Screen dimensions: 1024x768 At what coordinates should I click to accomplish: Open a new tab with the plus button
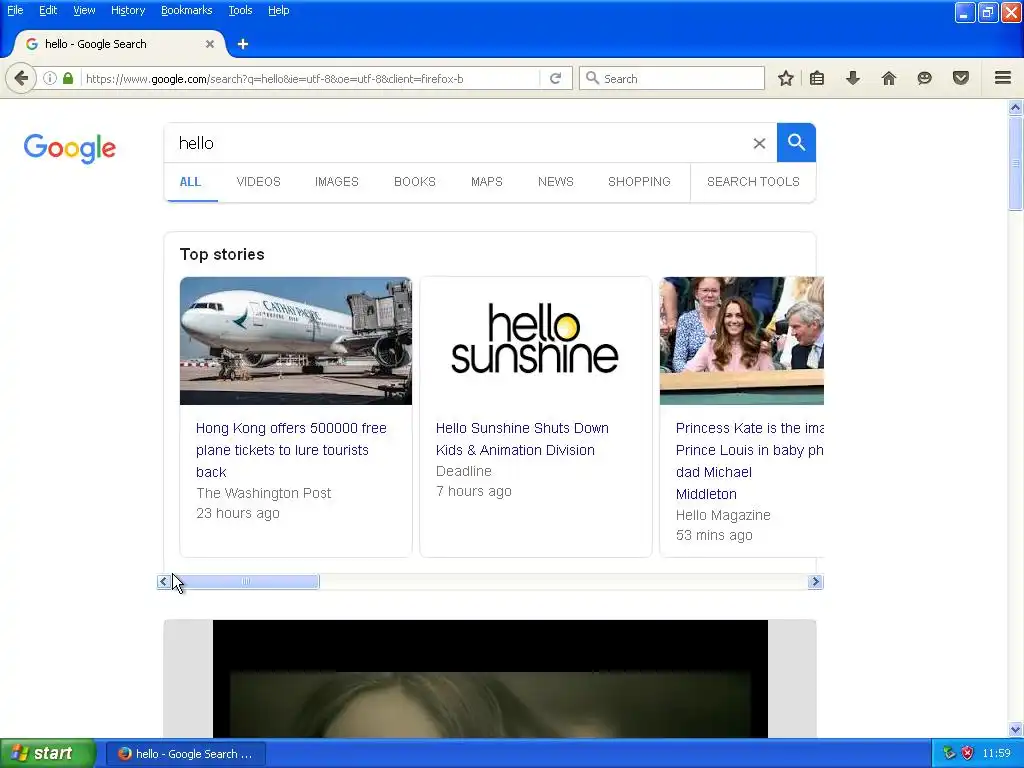tap(243, 44)
